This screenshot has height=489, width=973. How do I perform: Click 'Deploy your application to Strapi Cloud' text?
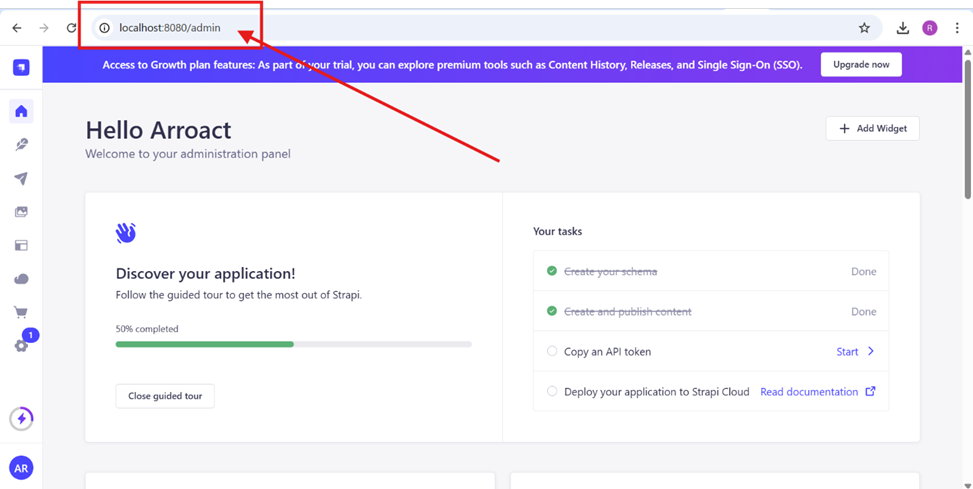[x=657, y=392]
